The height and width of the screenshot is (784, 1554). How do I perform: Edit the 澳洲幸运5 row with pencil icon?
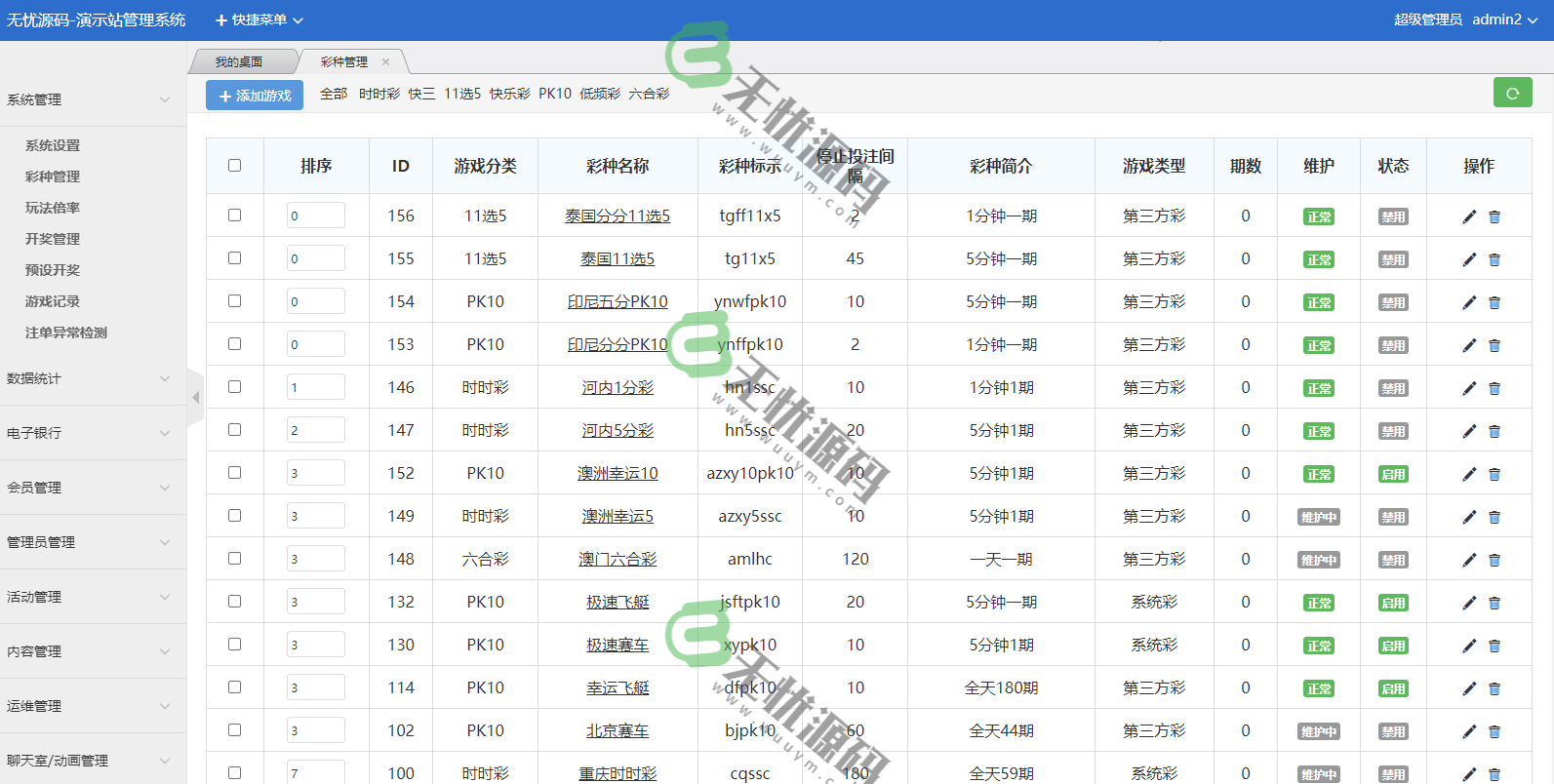click(x=1469, y=517)
